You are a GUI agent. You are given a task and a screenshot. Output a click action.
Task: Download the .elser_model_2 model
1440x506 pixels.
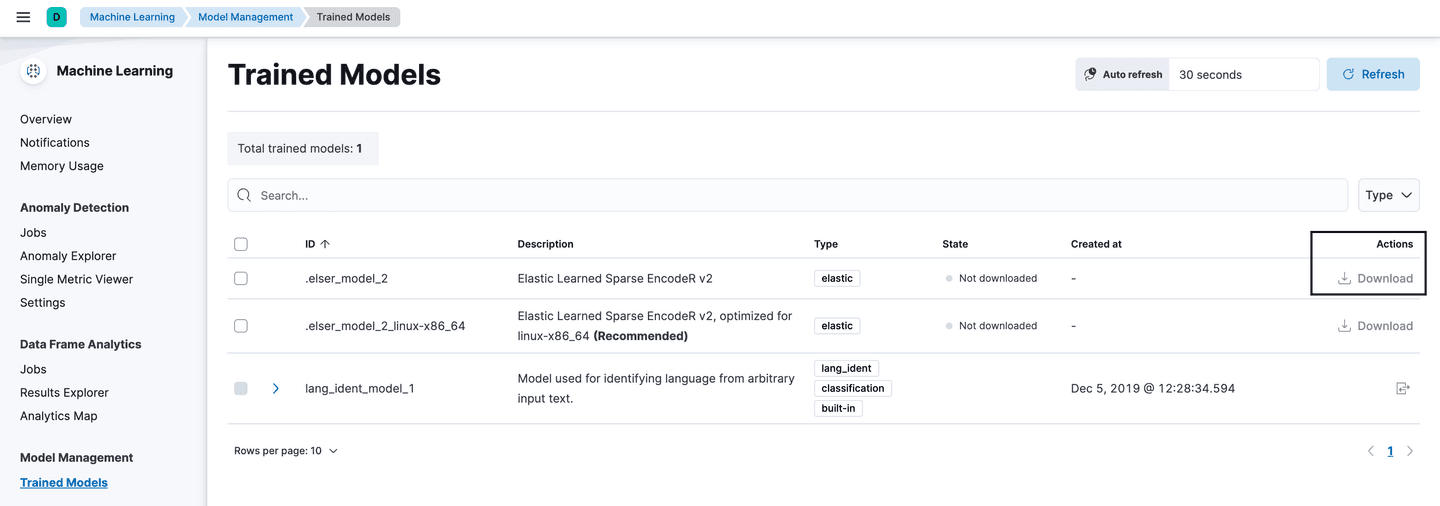1375,278
